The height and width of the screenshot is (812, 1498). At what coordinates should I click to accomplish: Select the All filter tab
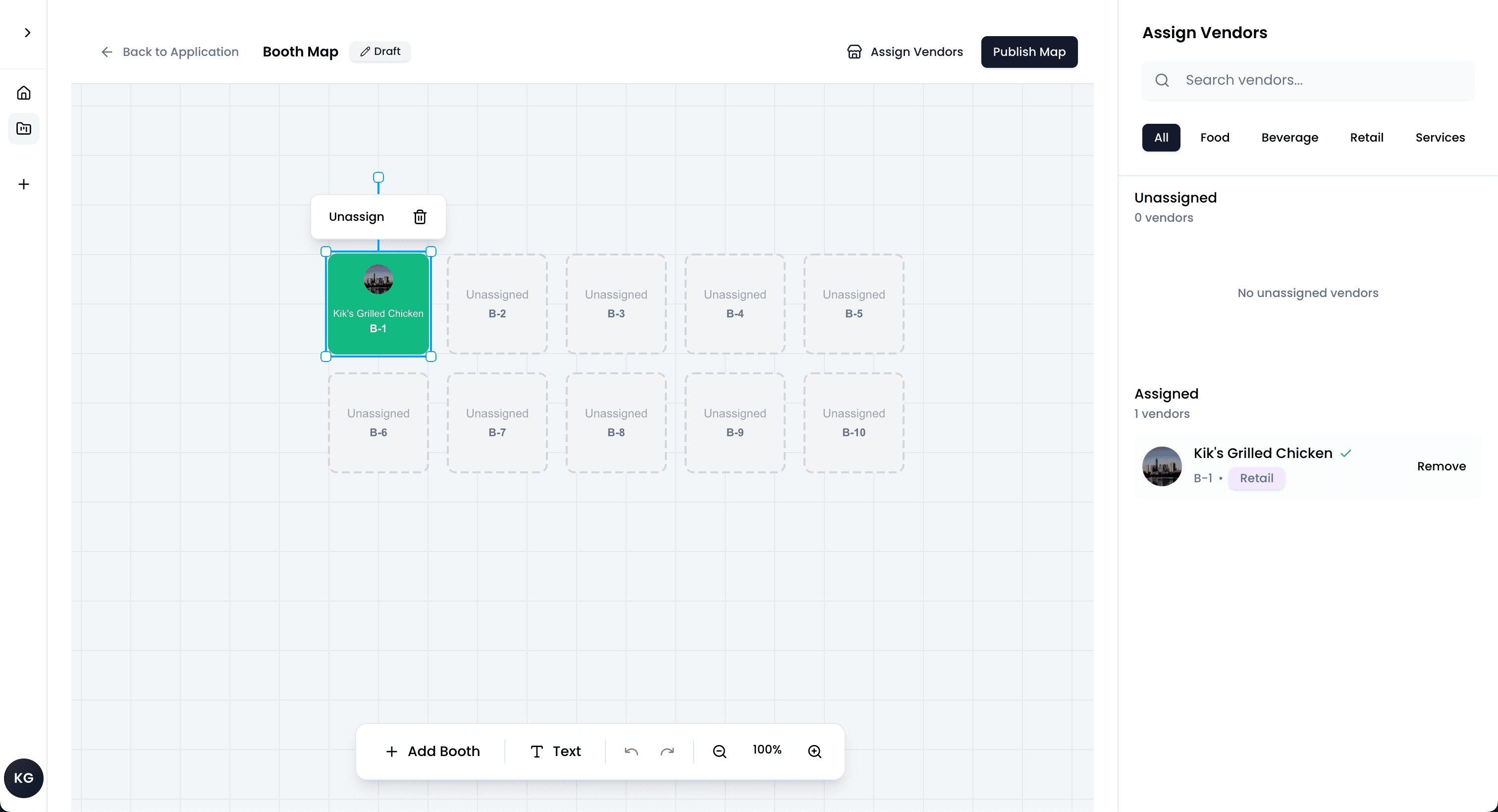point(1161,137)
